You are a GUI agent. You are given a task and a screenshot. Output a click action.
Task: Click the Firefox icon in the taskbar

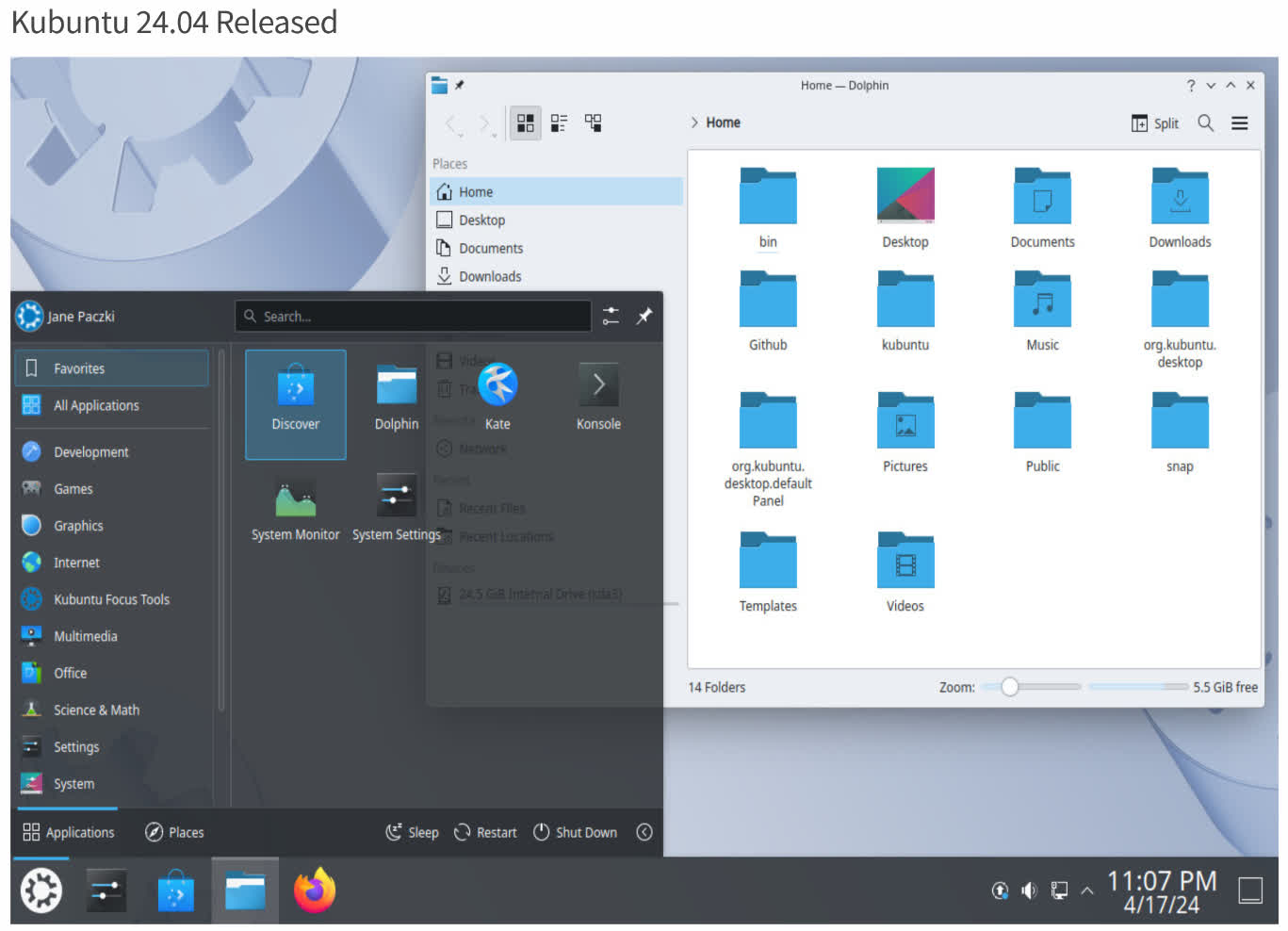click(x=315, y=890)
